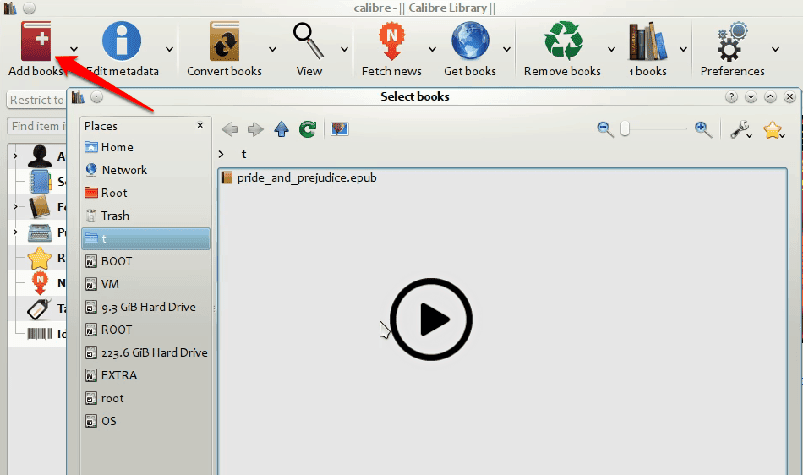Viewport: 804px width, 475px height.
Task: Open the Add books dropdown arrow
Action: [74, 49]
